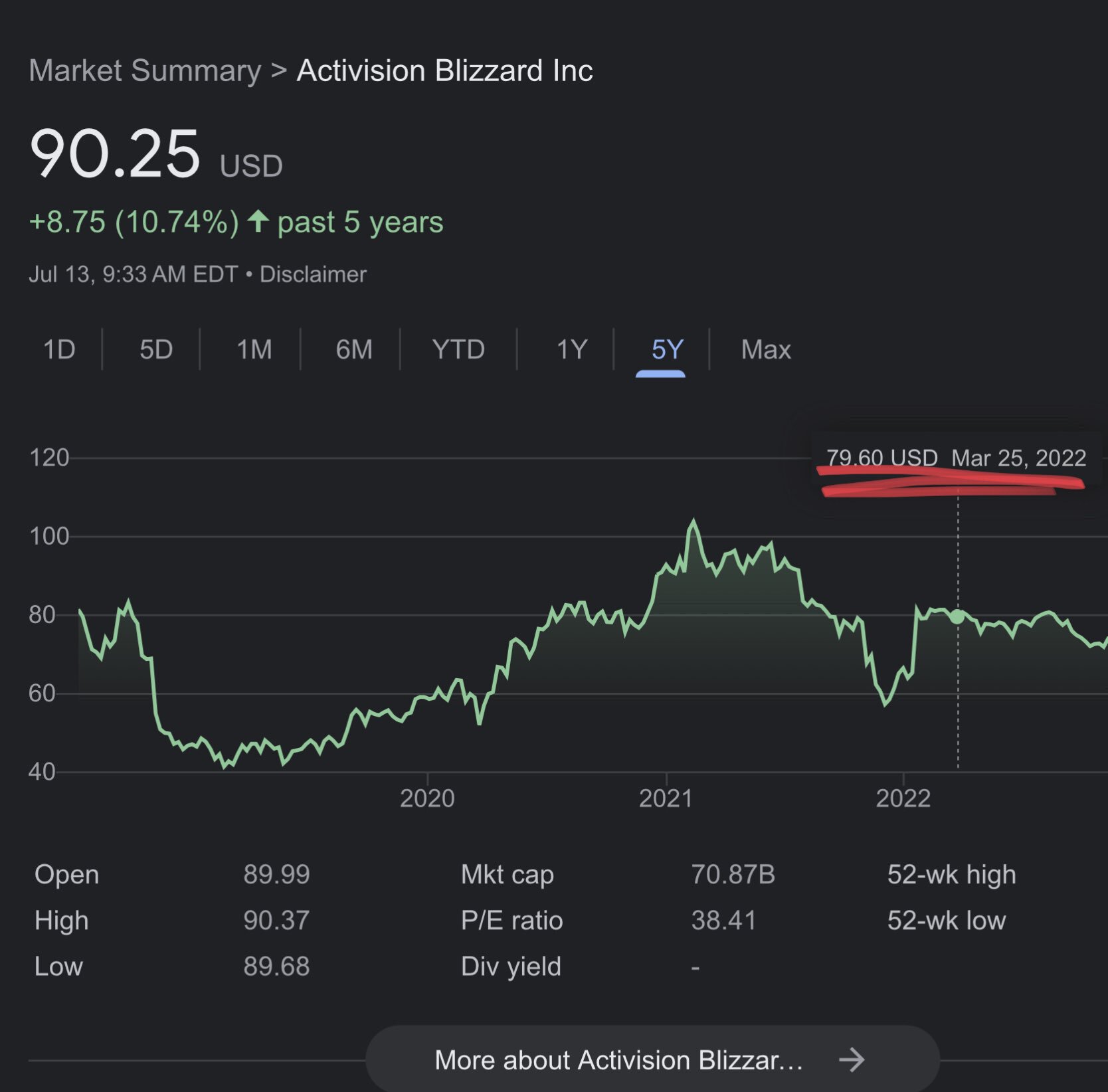Click the green up-arrow next to price change
The width and height of the screenshot is (1108, 1092).
258,221
